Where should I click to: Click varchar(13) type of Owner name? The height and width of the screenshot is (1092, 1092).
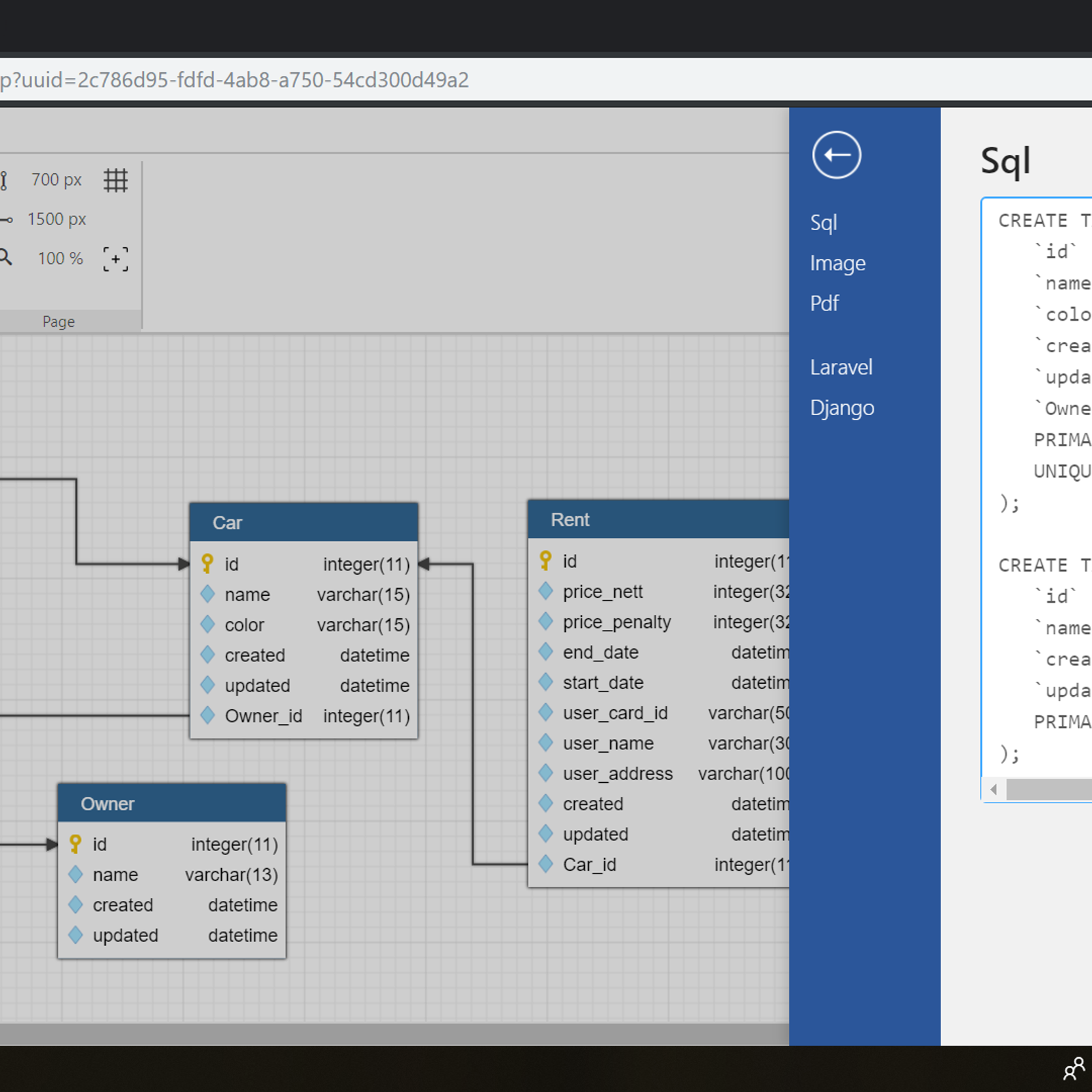click(231, 874)
